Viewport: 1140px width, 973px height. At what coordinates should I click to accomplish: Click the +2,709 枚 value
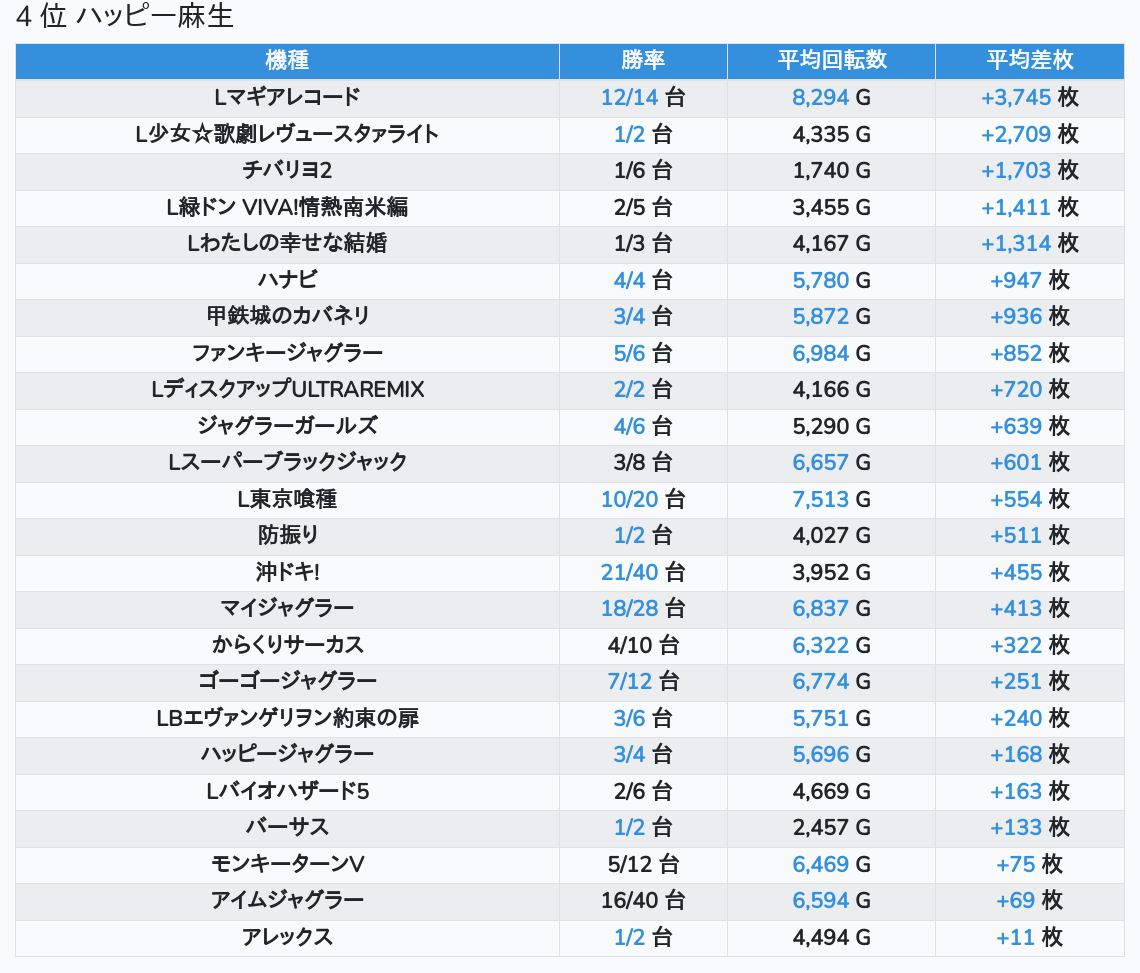[1029, 134]
